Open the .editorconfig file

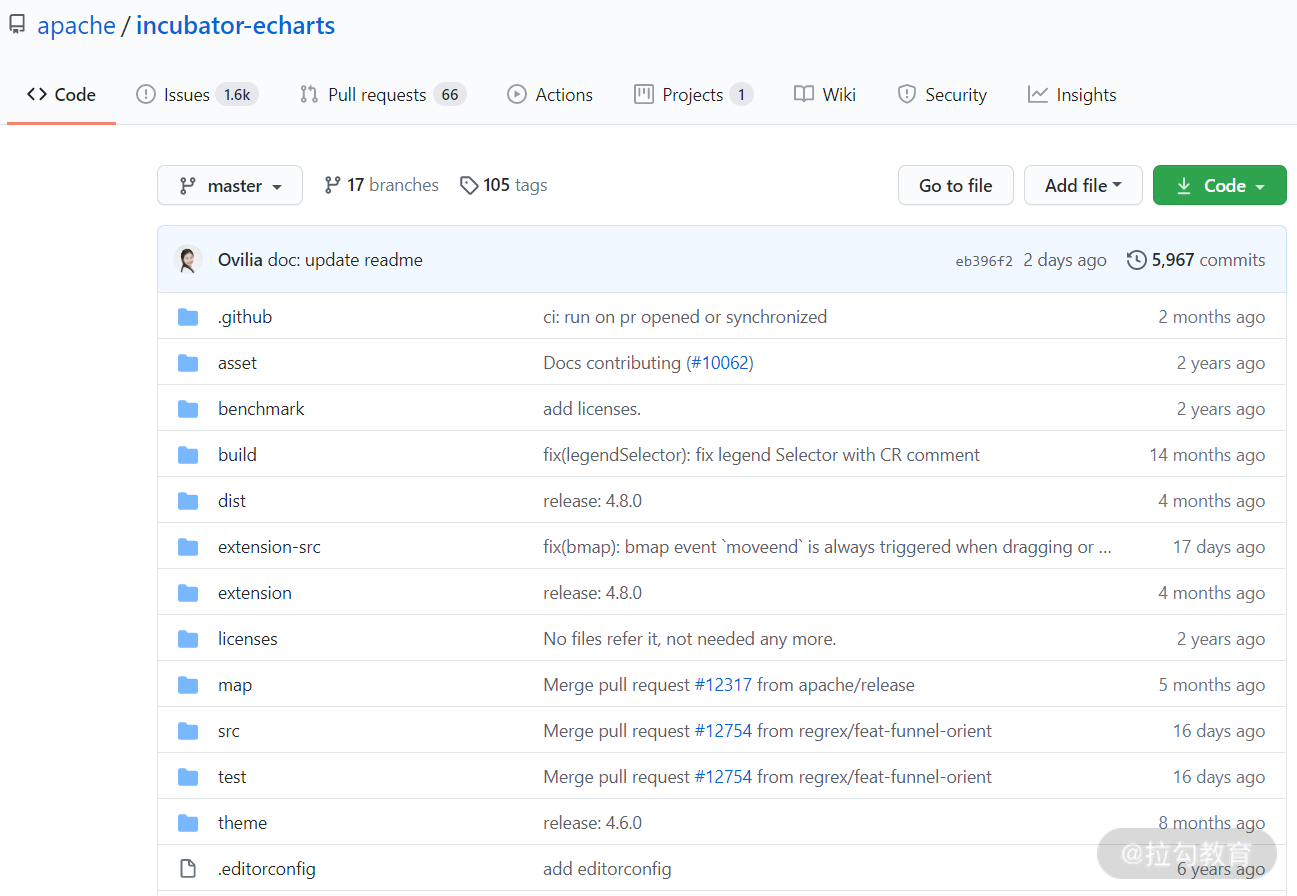click(267, 869)
